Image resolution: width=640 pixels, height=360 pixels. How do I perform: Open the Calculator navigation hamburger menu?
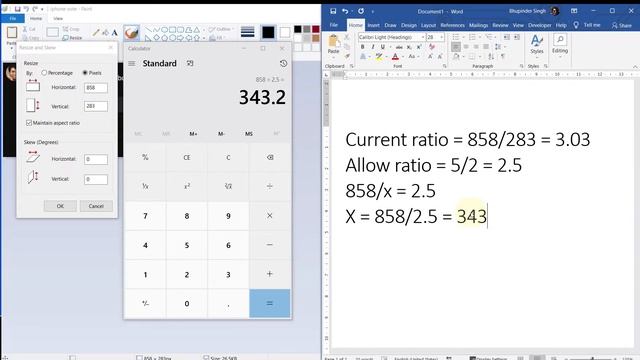click(x=131, y=63)
